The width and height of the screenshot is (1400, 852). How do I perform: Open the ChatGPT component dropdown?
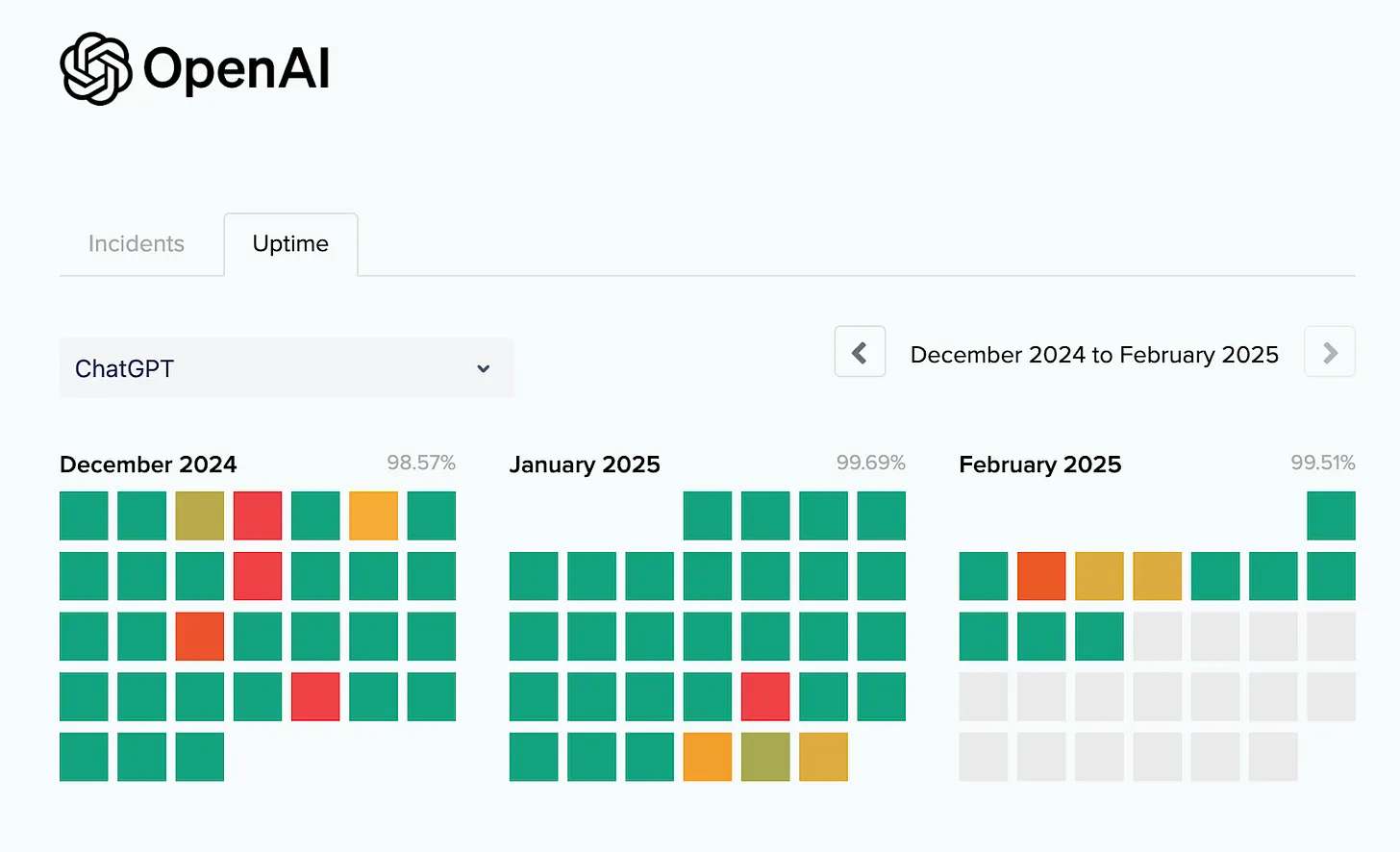tap(287, 368)
